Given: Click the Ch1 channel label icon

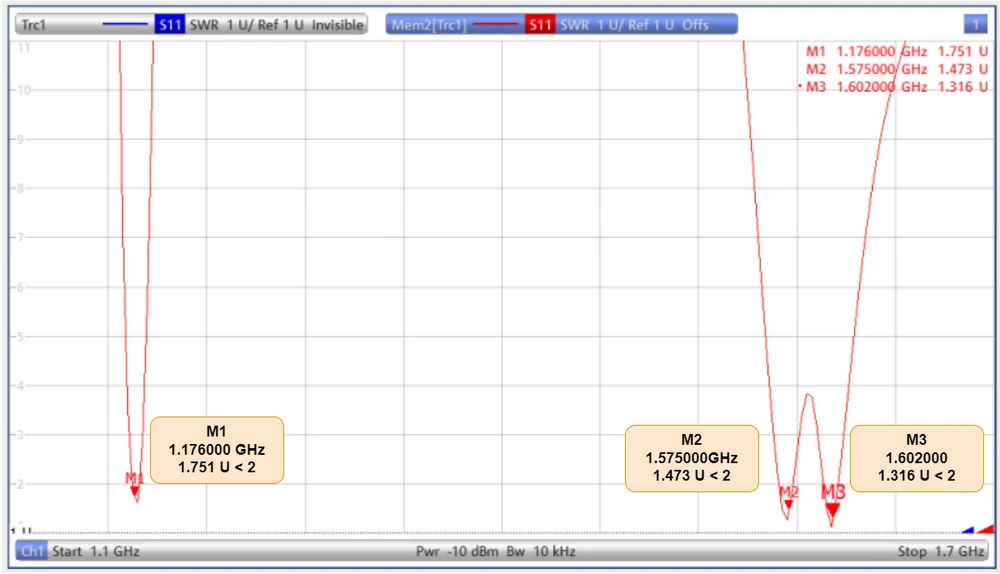Looking at the screenshot, I should point(32,551).
